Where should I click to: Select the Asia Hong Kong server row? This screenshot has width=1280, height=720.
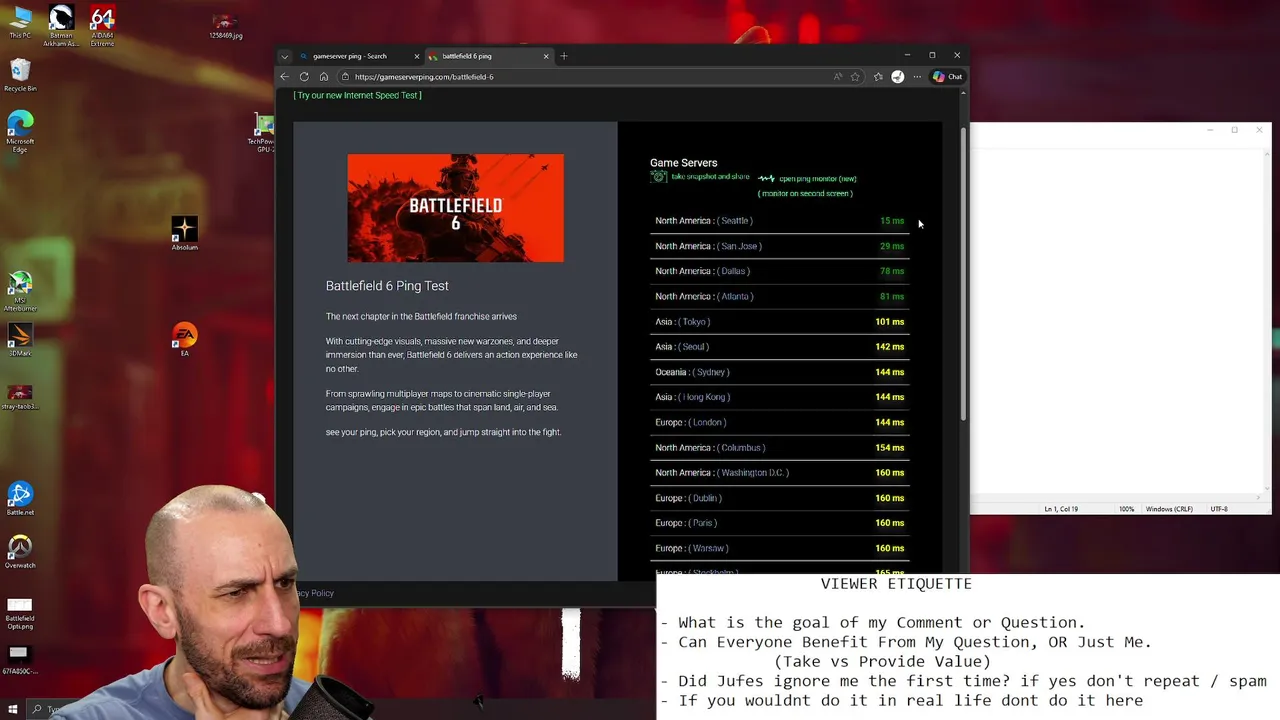(x=780, y=397)
